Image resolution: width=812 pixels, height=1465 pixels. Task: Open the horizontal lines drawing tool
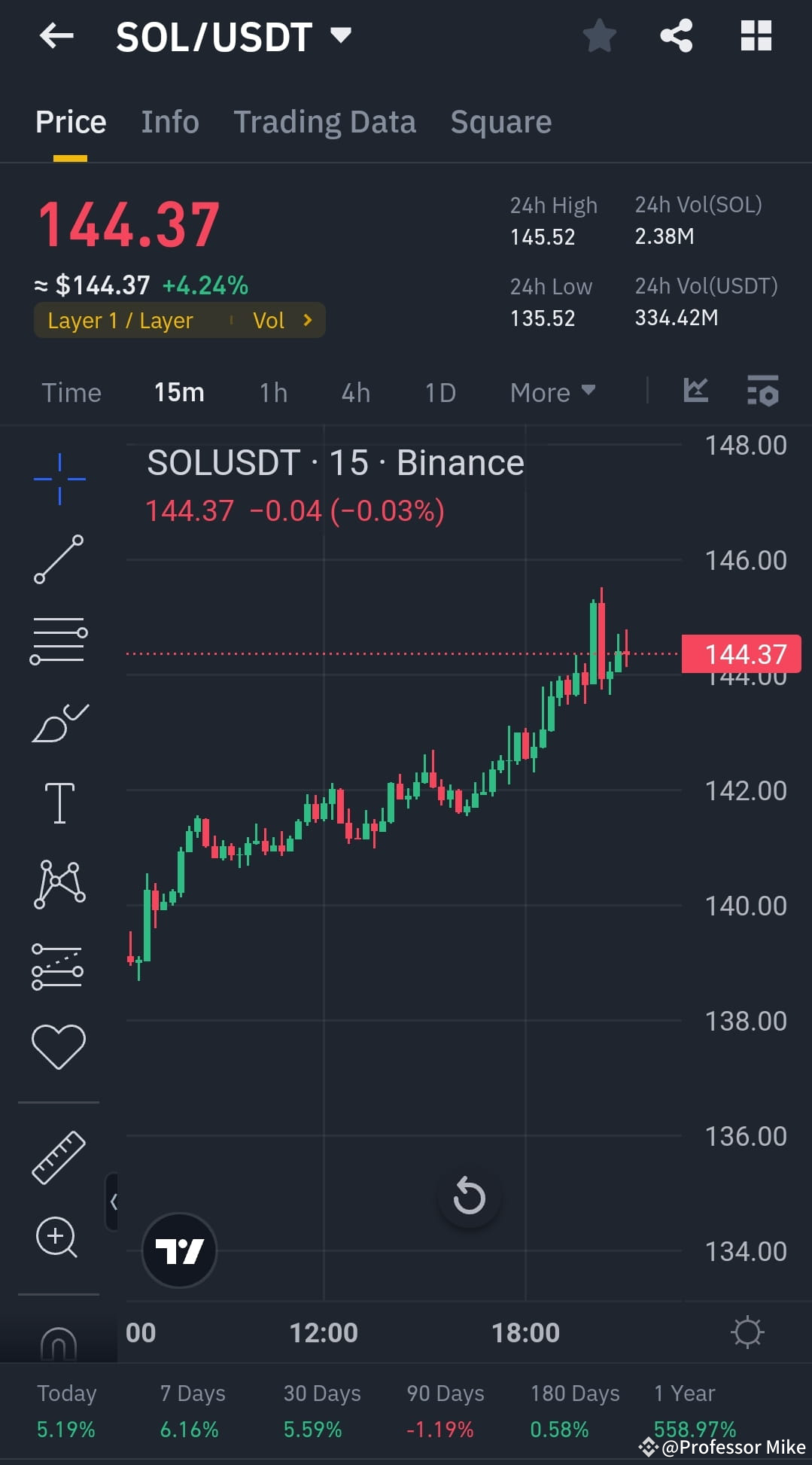click(x=59, y=640)
